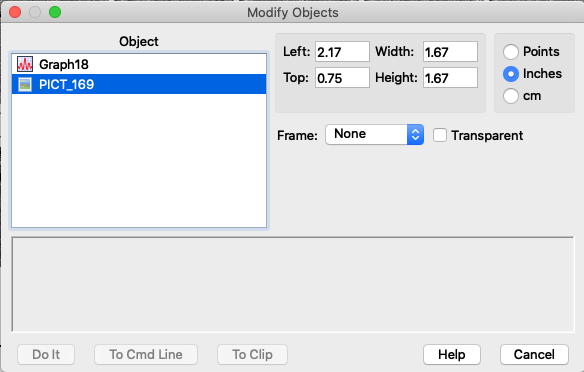Image resolution: width=584 pixels, height=372 pixels.
Task: Click the Do It button
Action: (46, 354)
